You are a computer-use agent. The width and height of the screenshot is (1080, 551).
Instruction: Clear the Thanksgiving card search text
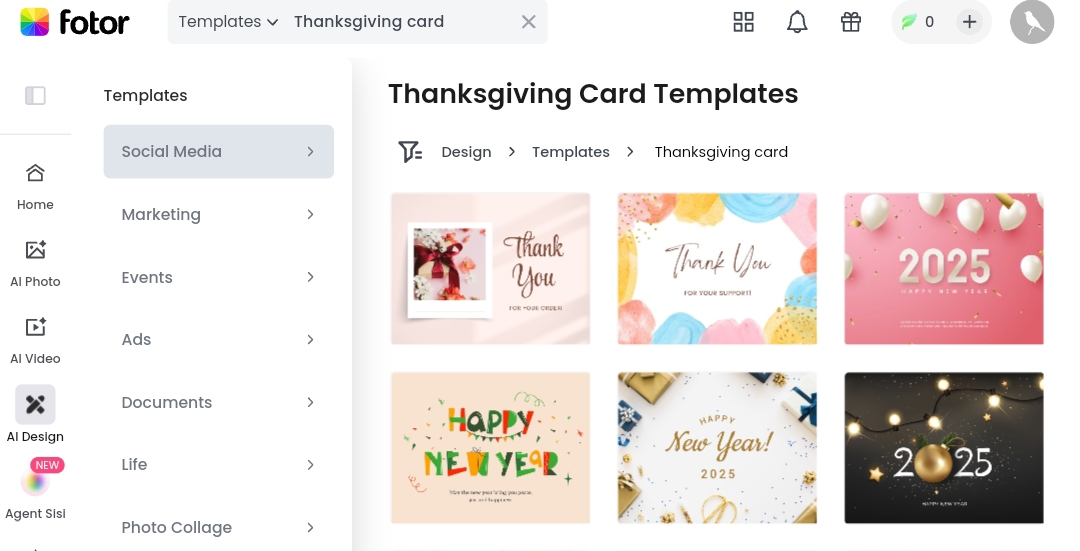[x=528, y=22]
